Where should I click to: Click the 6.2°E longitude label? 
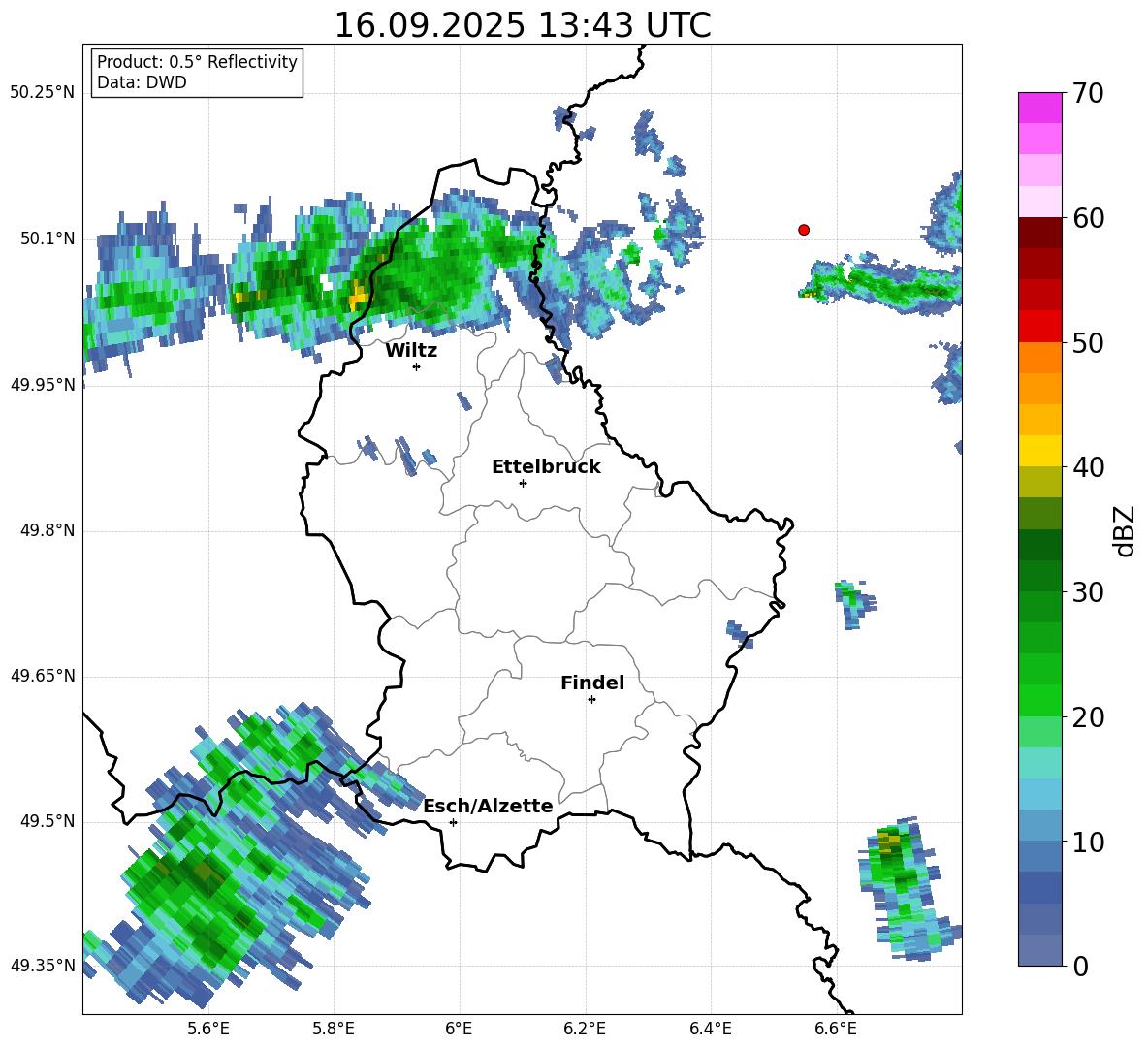585,1029
